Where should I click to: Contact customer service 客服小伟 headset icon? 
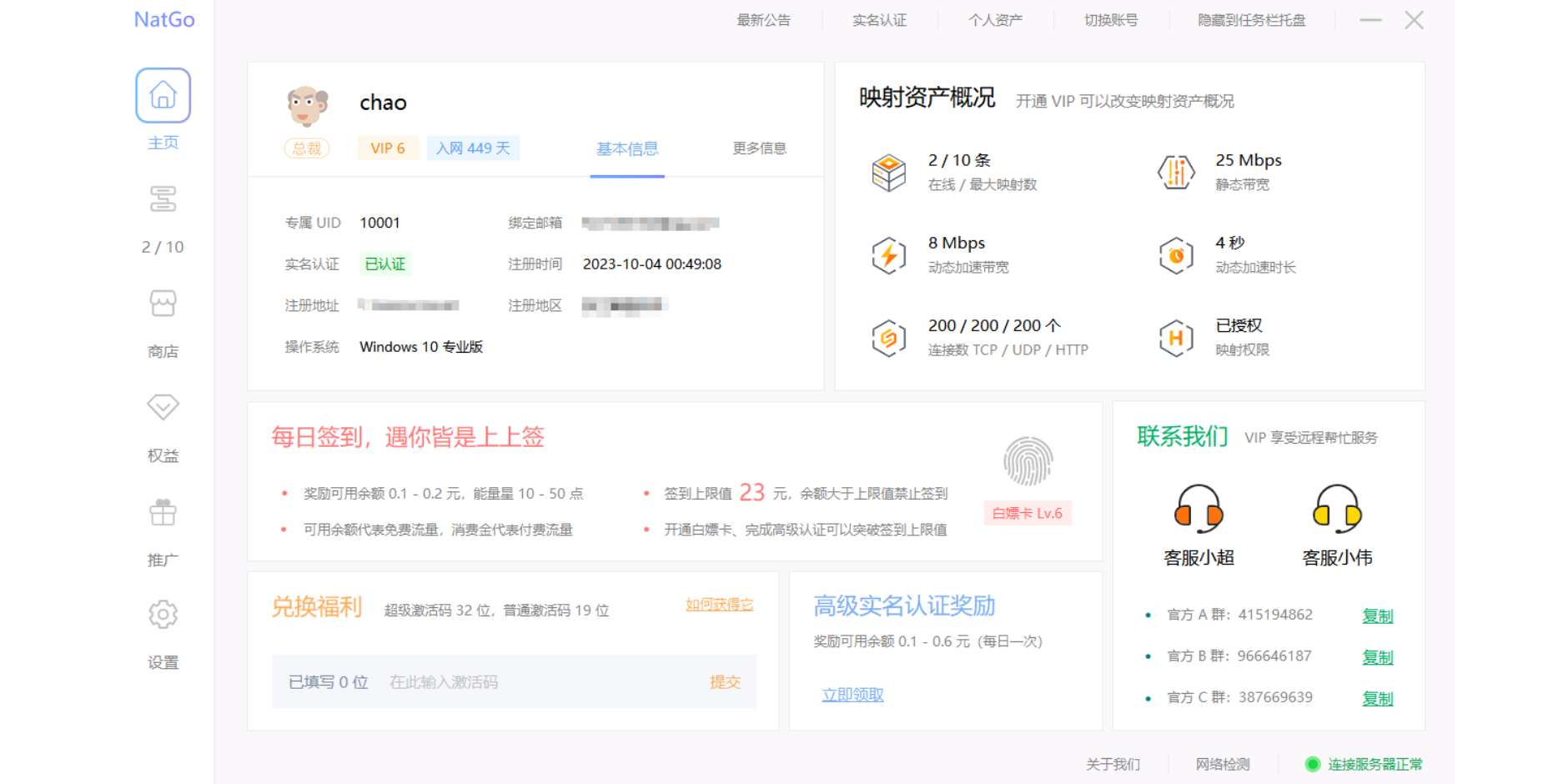click(1337, 509)
